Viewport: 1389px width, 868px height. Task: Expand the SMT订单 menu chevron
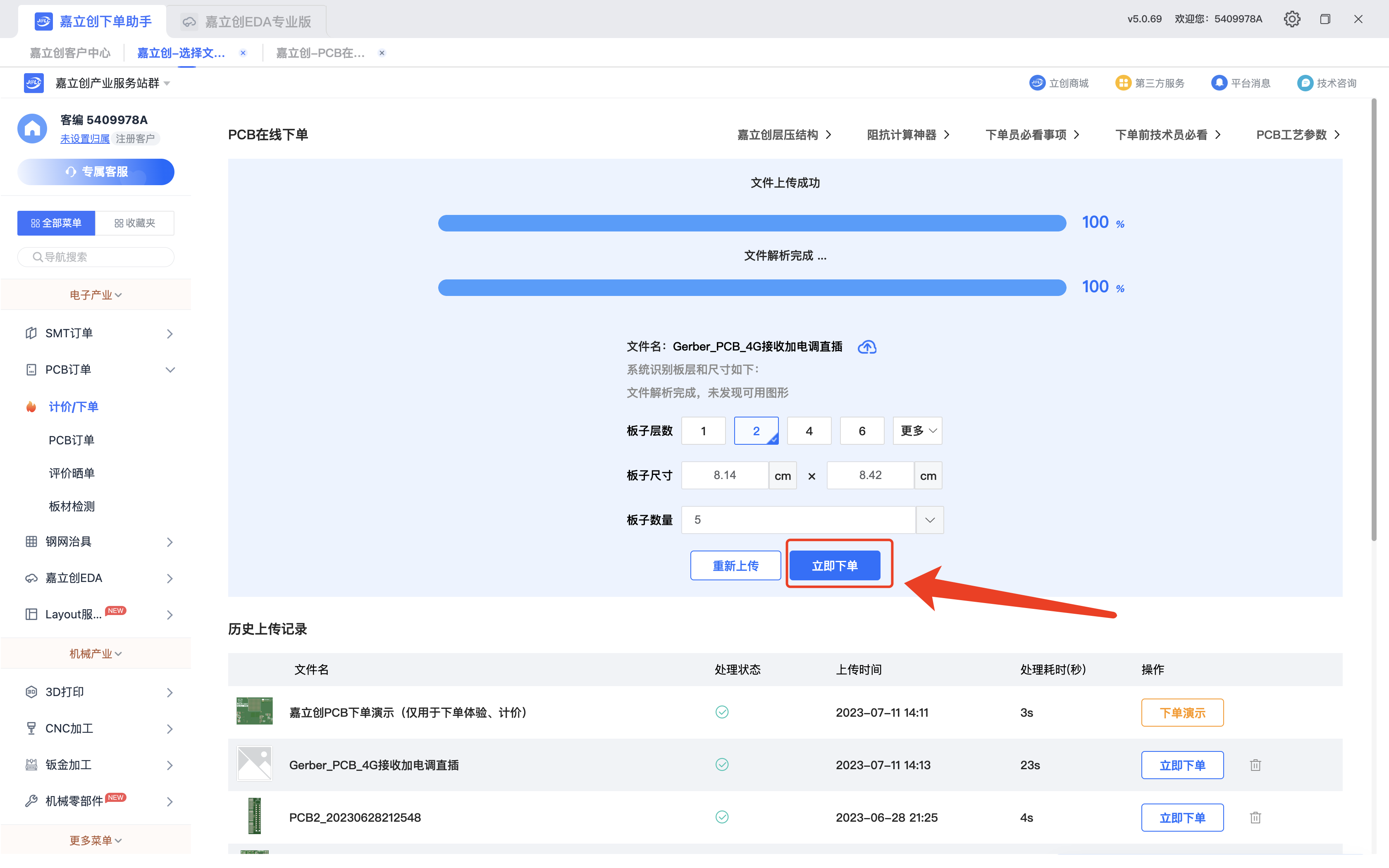tap(170, 334)
